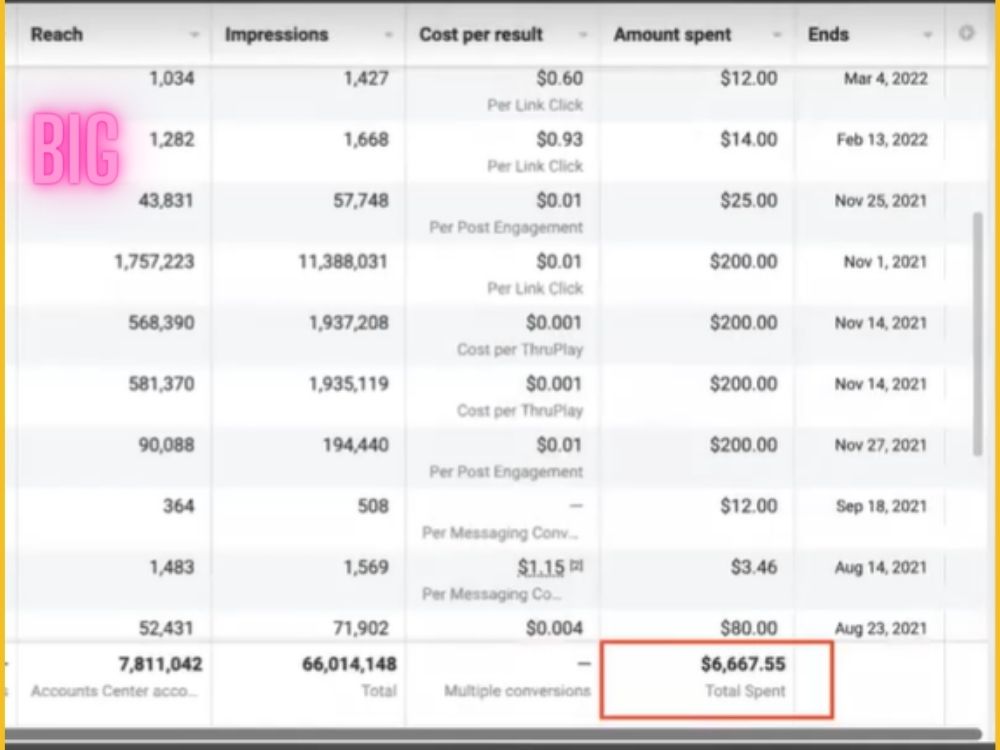Select the Multiple conversions total label
1000x750 pixels.
coord(517,691)
